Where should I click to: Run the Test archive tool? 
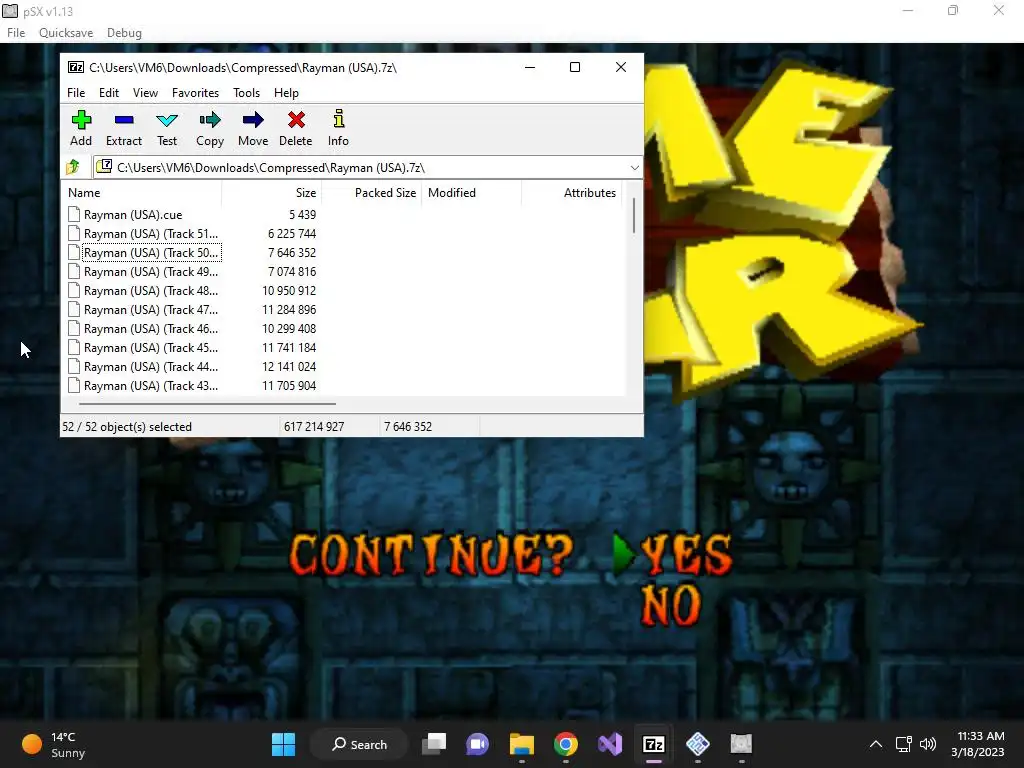[x=167, y=129]
